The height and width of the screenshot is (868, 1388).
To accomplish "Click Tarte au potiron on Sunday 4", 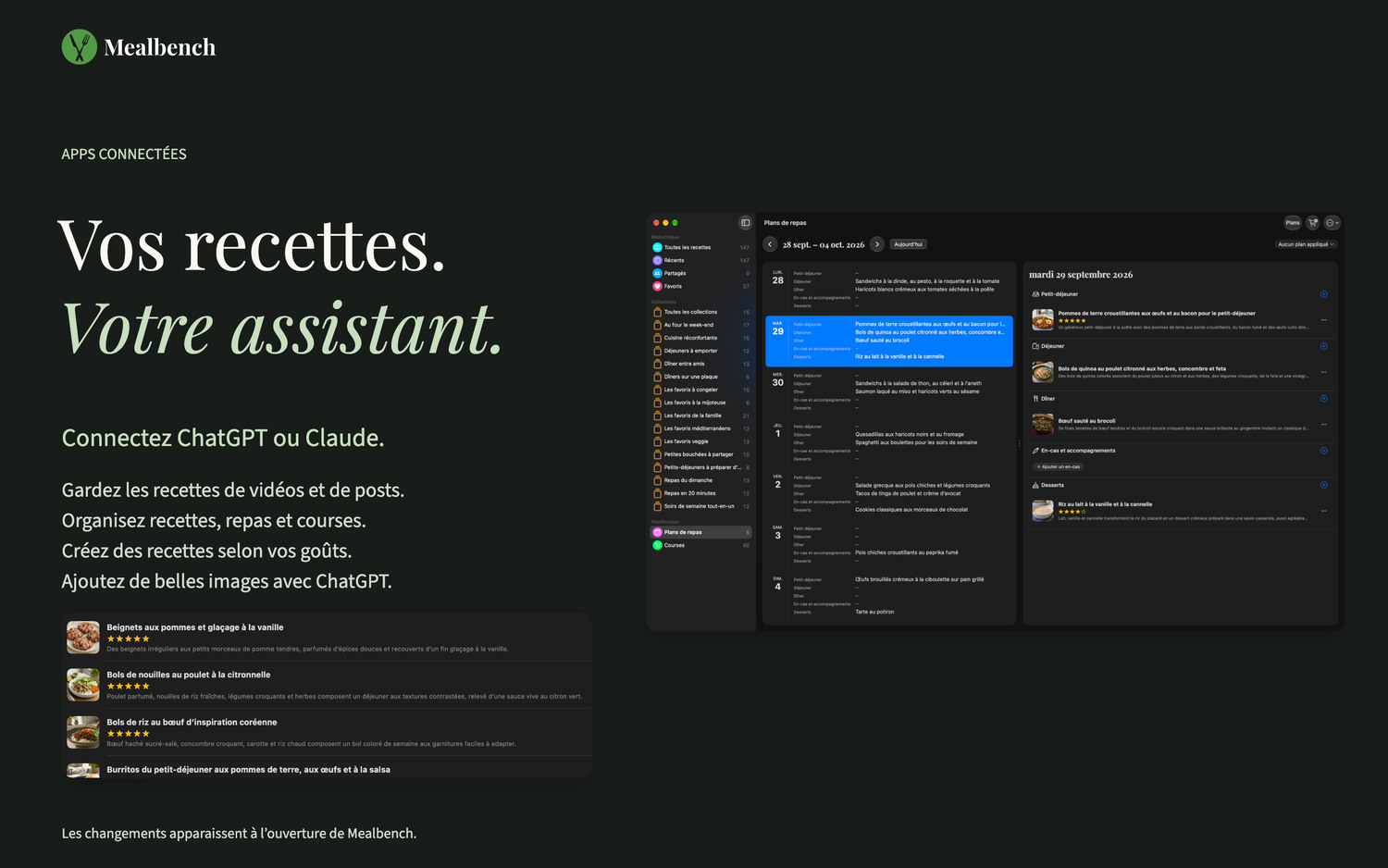I will pos(874,612).
